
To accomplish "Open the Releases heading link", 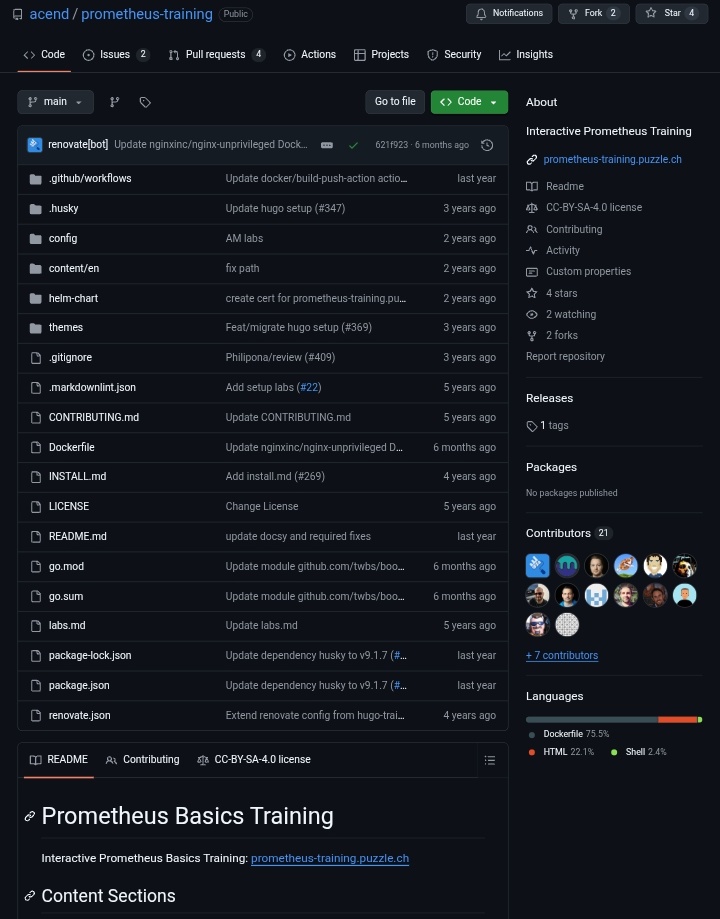I will point(549,399).
